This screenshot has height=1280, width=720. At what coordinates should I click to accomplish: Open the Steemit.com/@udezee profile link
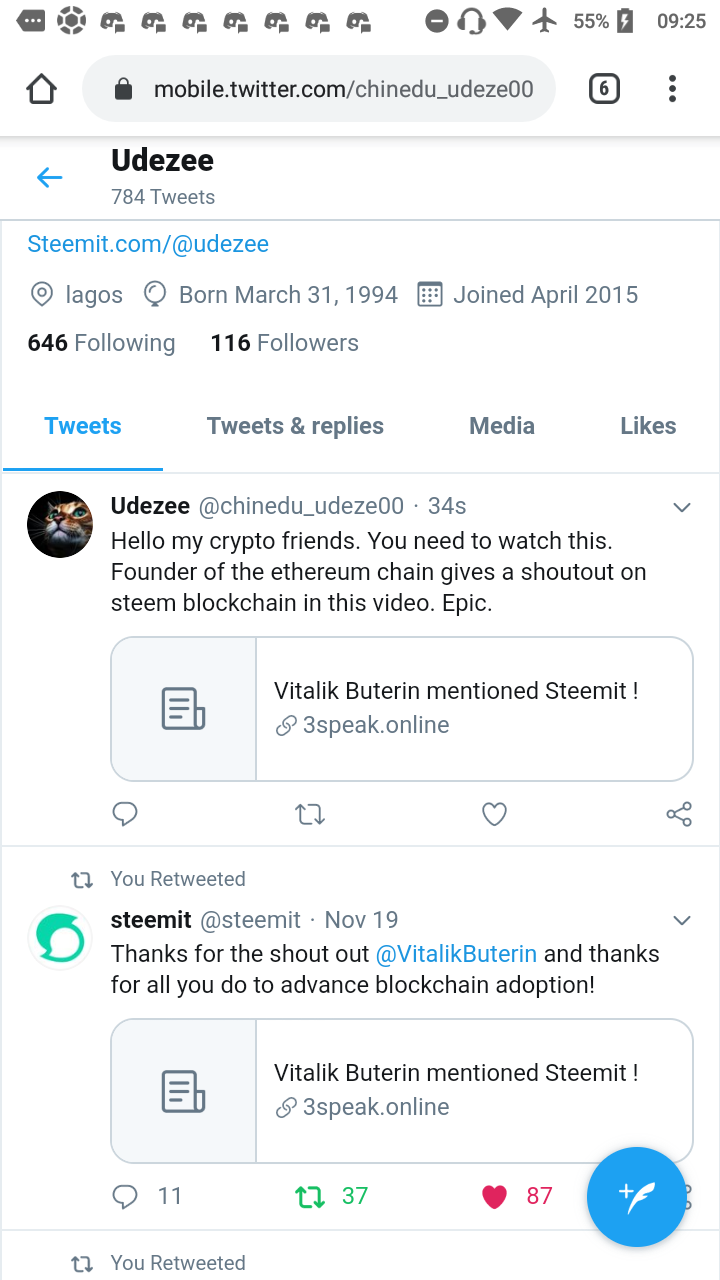pos(148,244)
